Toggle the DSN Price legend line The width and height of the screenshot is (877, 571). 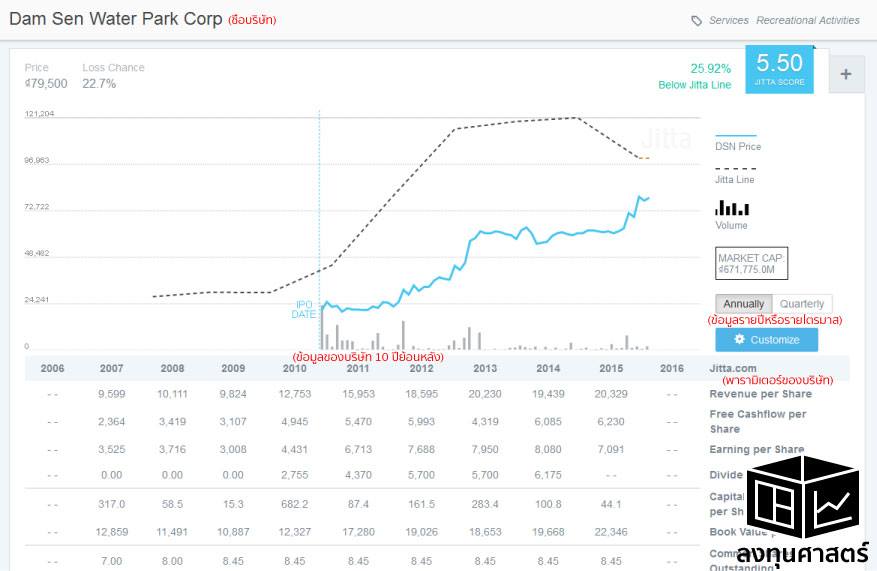coord(738,141)
